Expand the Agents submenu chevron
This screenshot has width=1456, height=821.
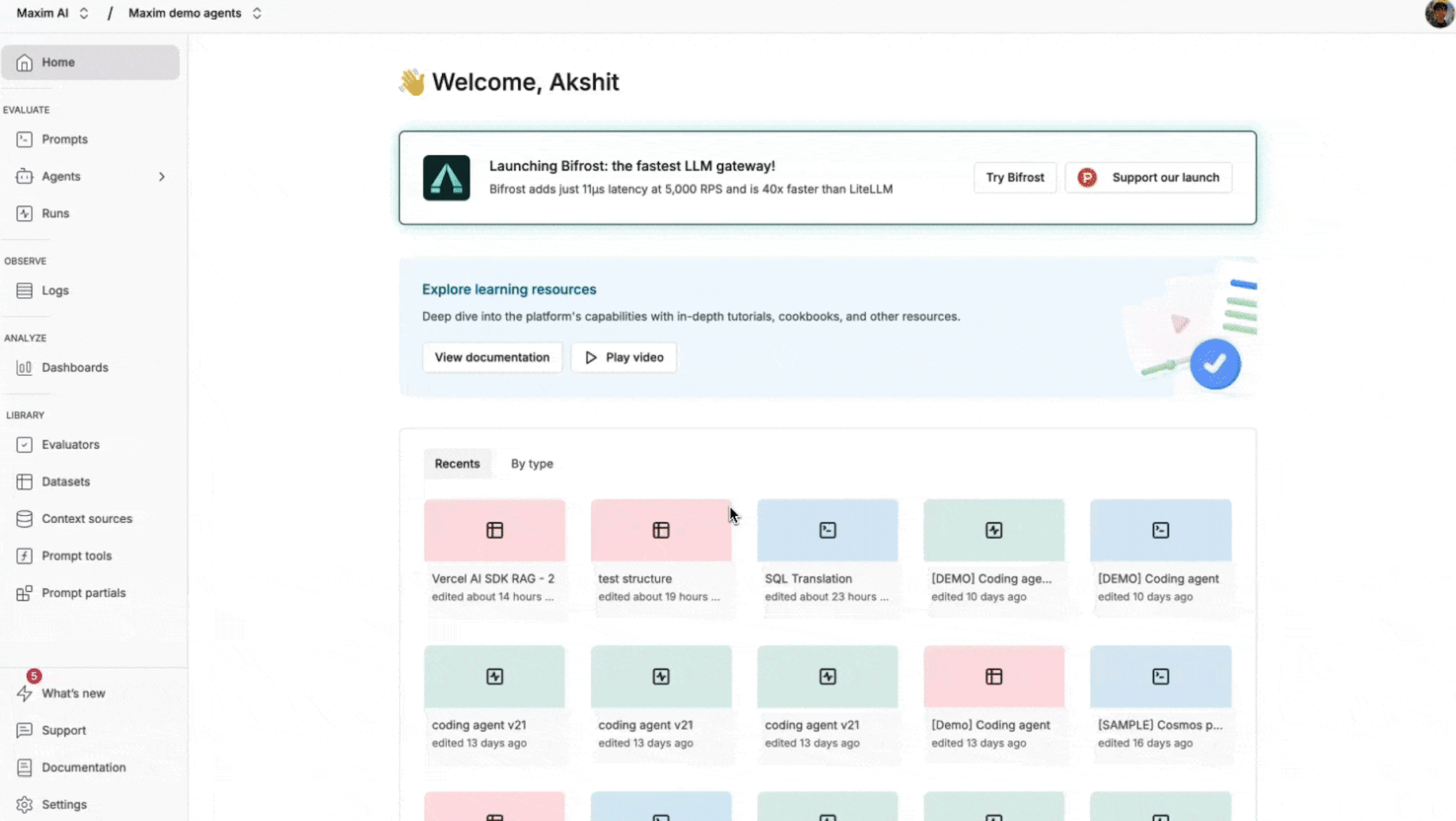tap(162, 177)
